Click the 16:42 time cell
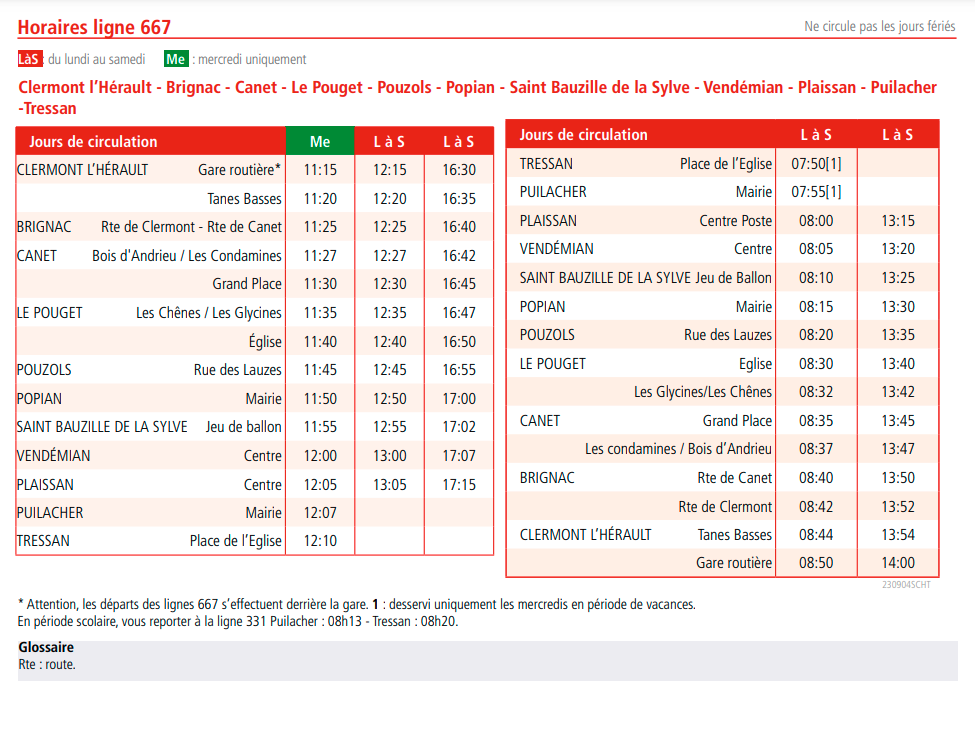Screen dimensions: 975x731 point(459,255)
